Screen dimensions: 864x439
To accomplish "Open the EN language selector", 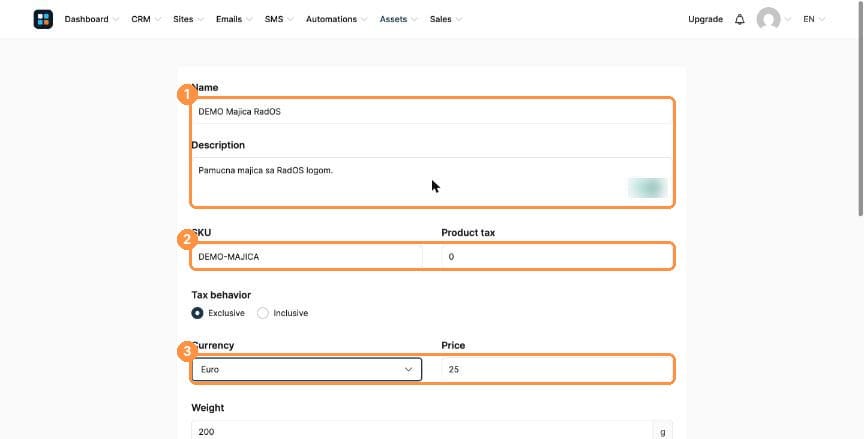I will (x=814, y=19).
